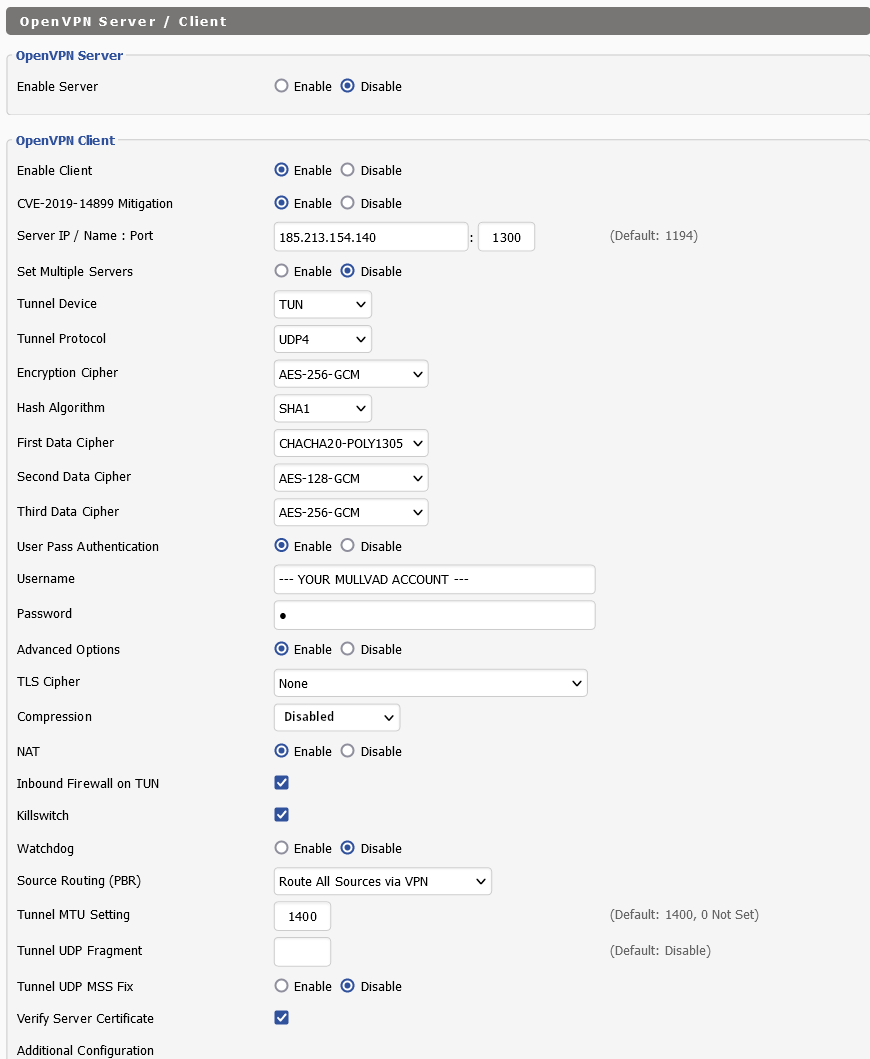Click the Server IP / Name field
Image resolution: width=870 pixels, height=1059 pixels.
click(370, 237)
